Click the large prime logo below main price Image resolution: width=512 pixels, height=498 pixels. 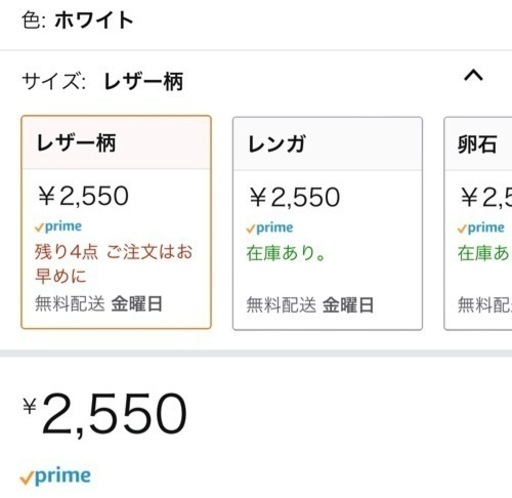coord(55,476)
